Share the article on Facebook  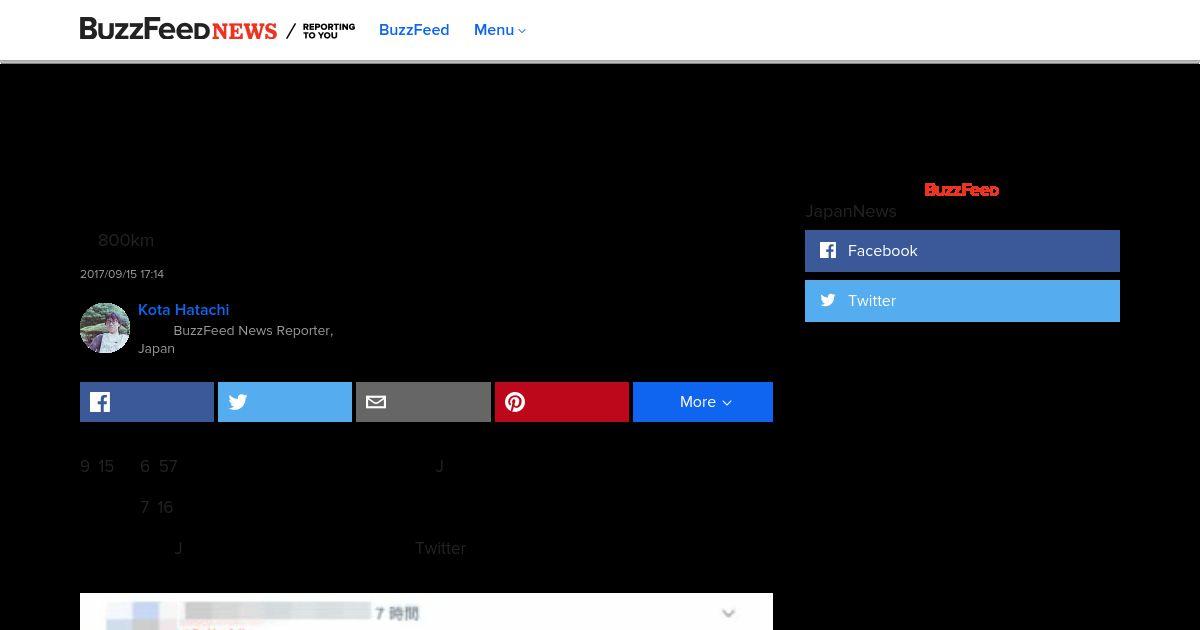[x=147, y=402]
